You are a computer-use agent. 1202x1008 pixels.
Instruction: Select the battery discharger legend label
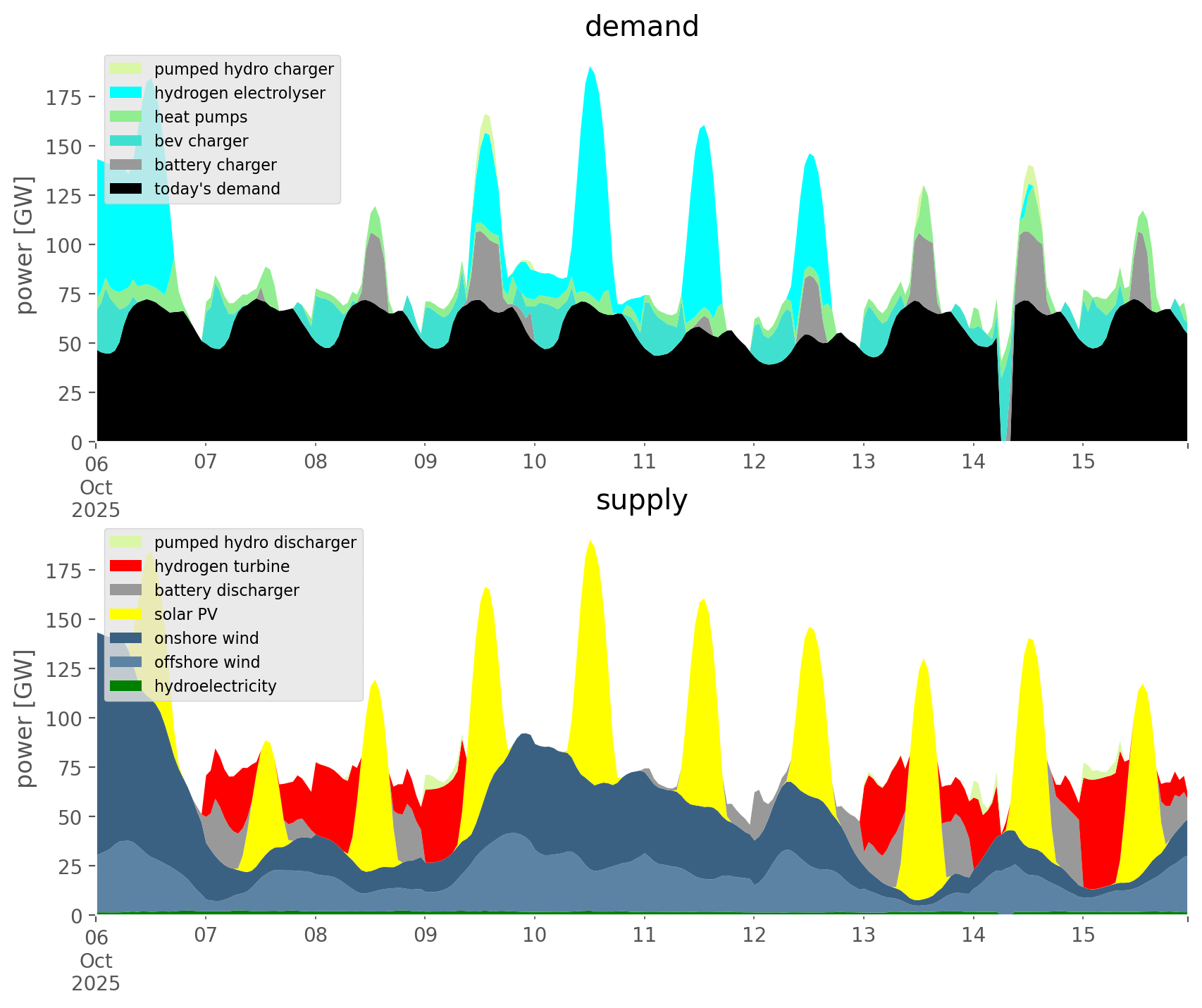(x=226, y=590)
